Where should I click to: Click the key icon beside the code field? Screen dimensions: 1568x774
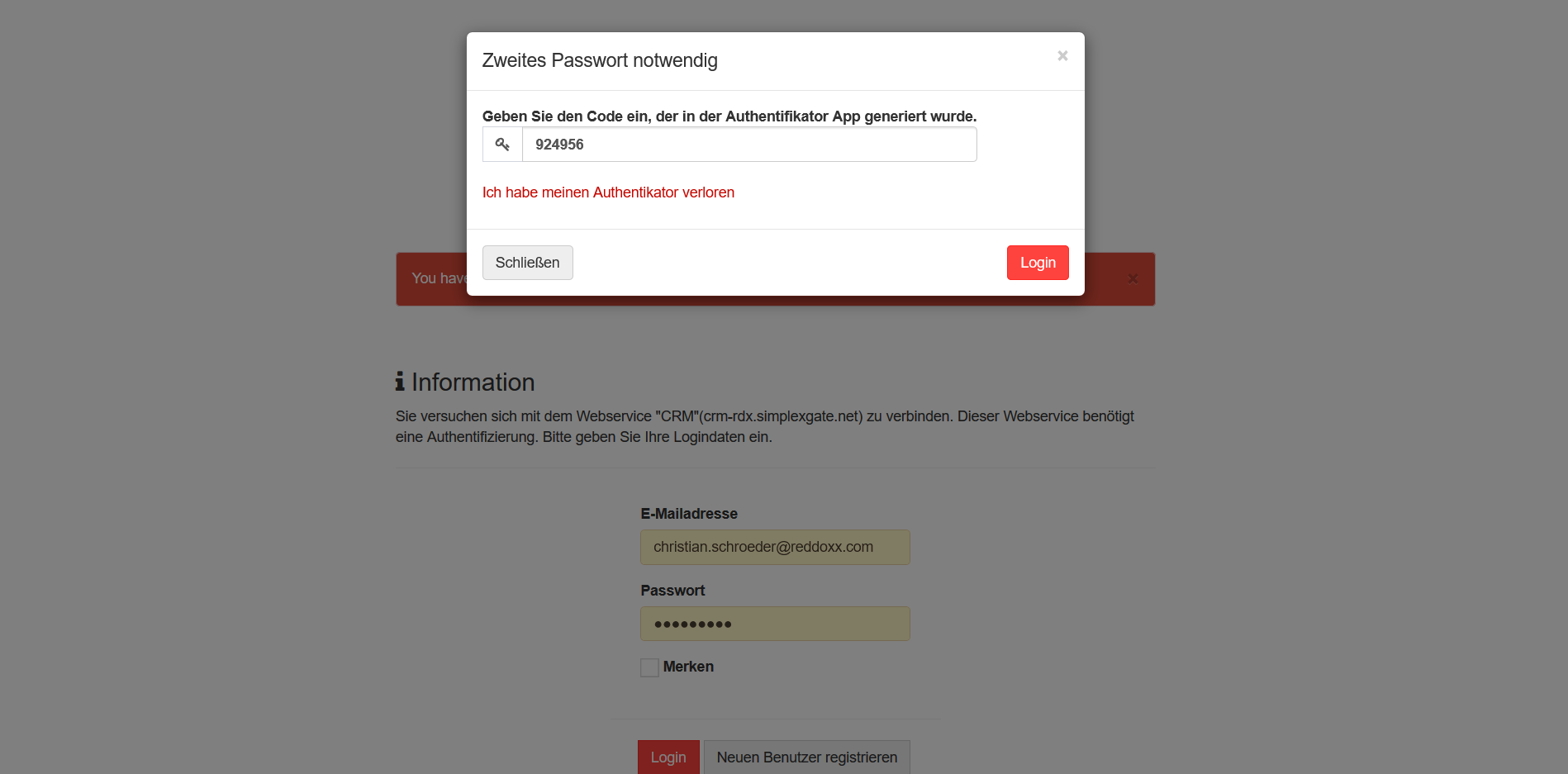tap(502, 145)
